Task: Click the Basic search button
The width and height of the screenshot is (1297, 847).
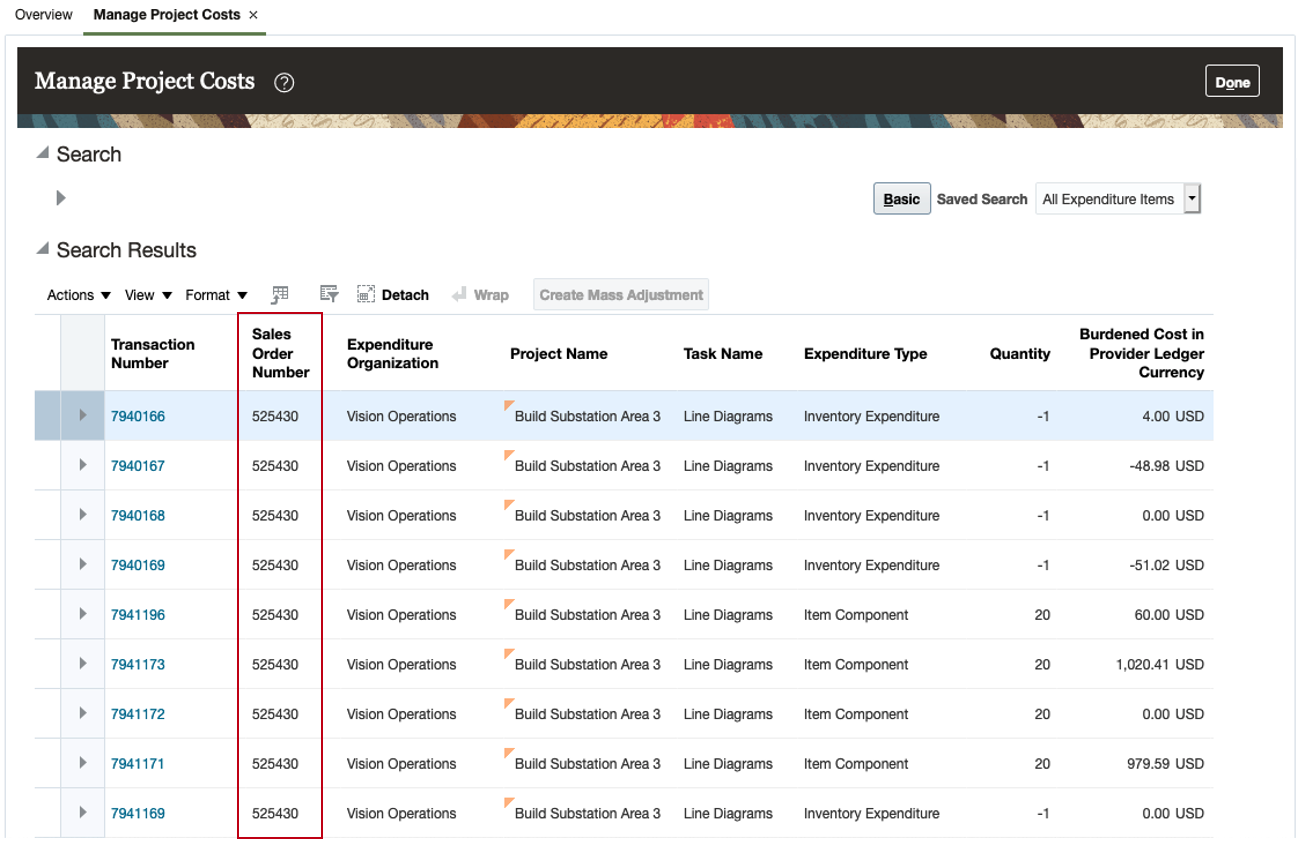Action: click(901, 199)
